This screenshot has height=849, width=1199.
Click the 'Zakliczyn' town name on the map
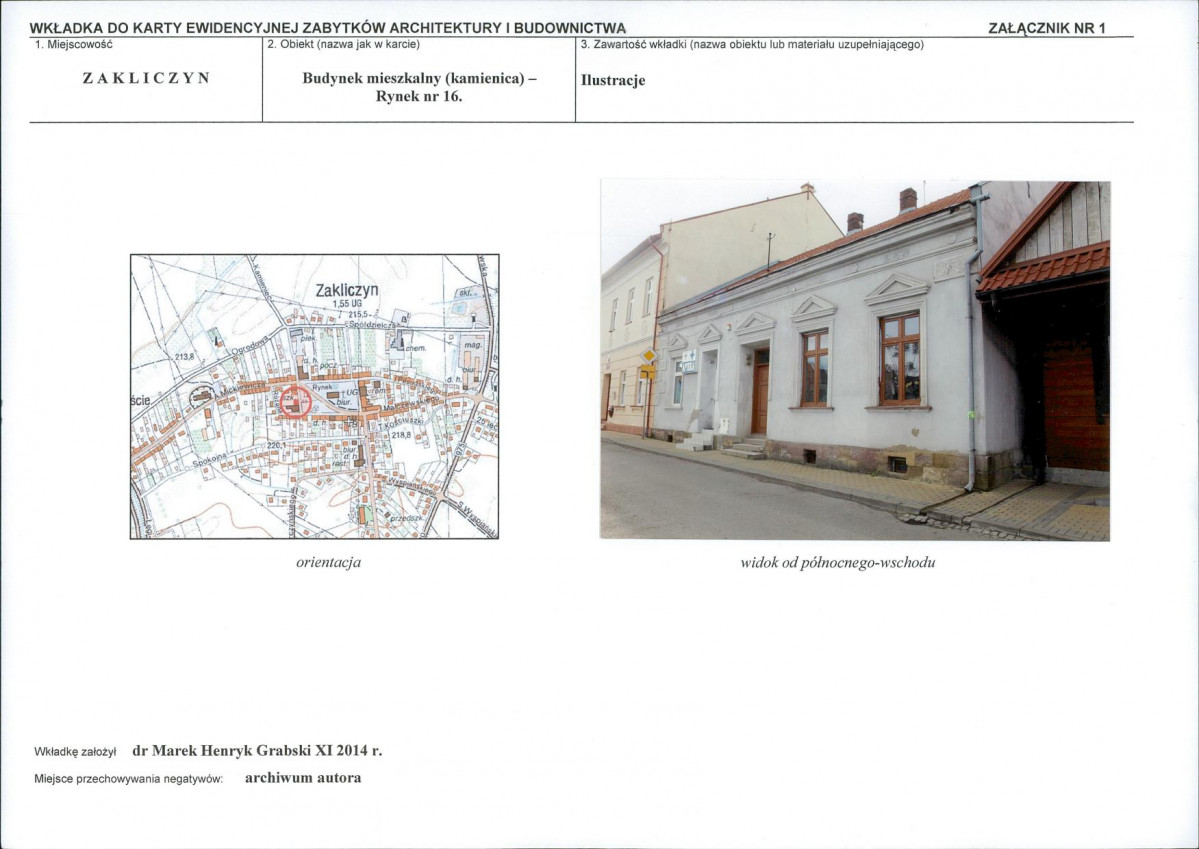coord(346,291)
